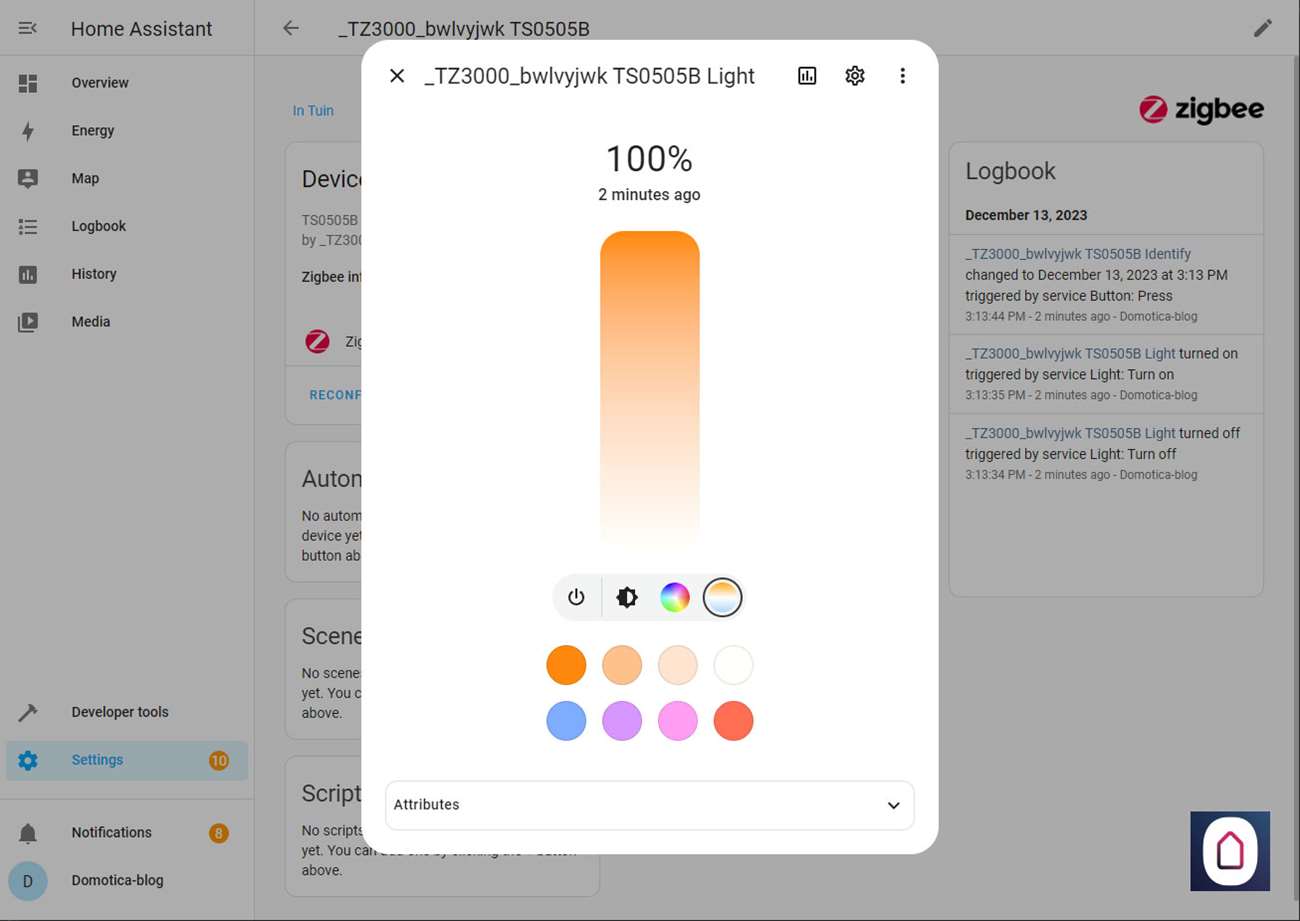This screenshot has height=921, width=1300.
Task: Click the Map icon in sidebar
Action: [28, 178]
